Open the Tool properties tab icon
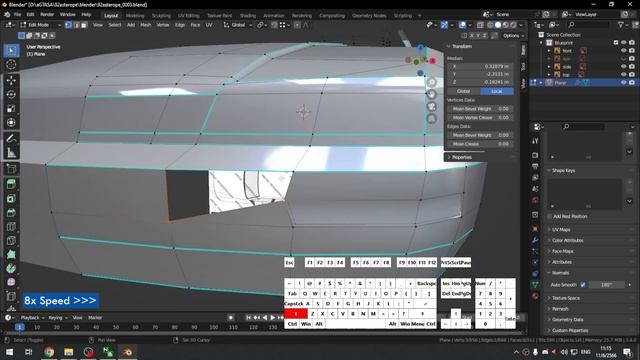640x360 pixels. [535, 141]
